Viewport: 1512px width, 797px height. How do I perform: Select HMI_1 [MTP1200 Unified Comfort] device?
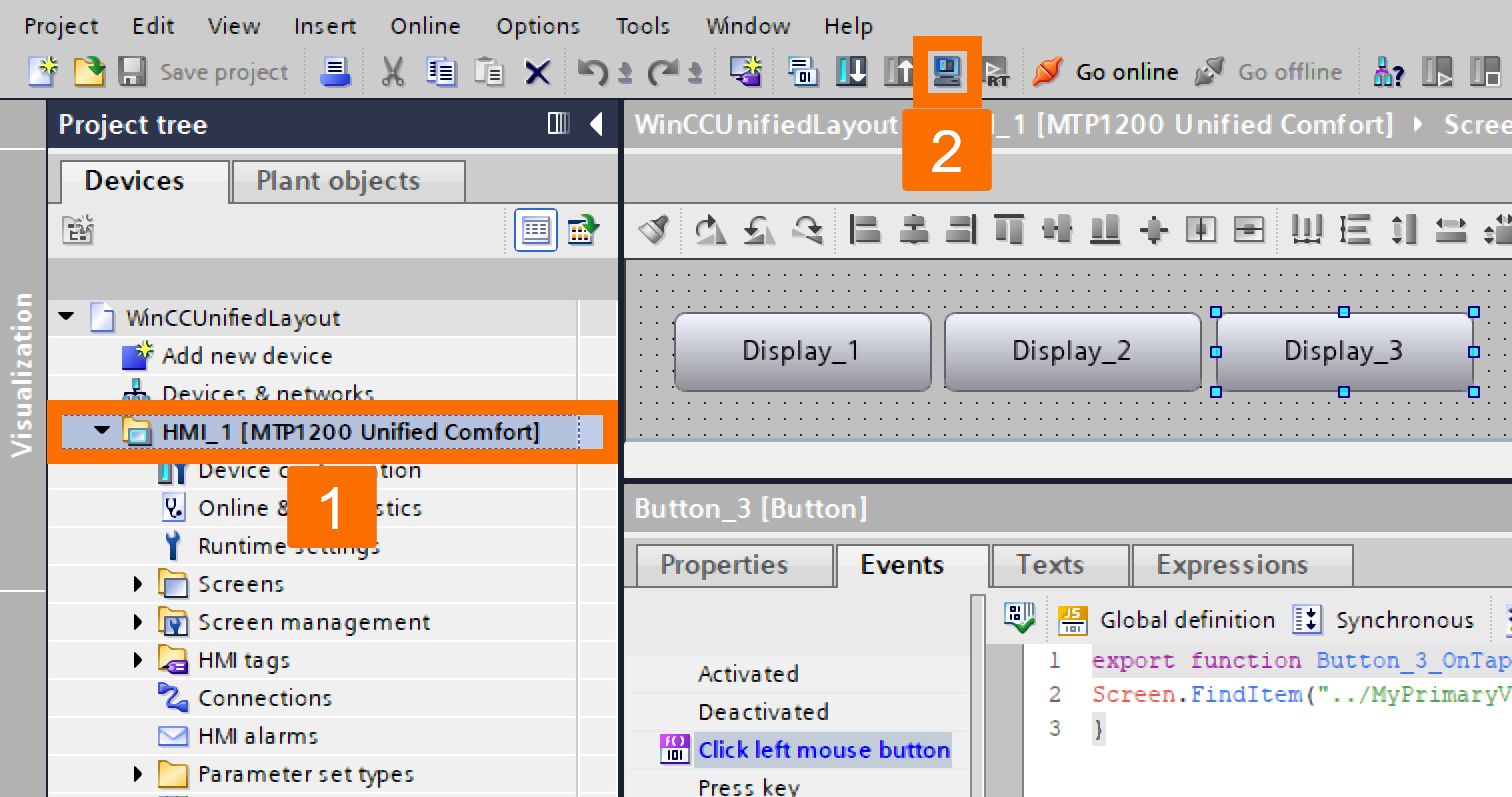click(350, 432)
